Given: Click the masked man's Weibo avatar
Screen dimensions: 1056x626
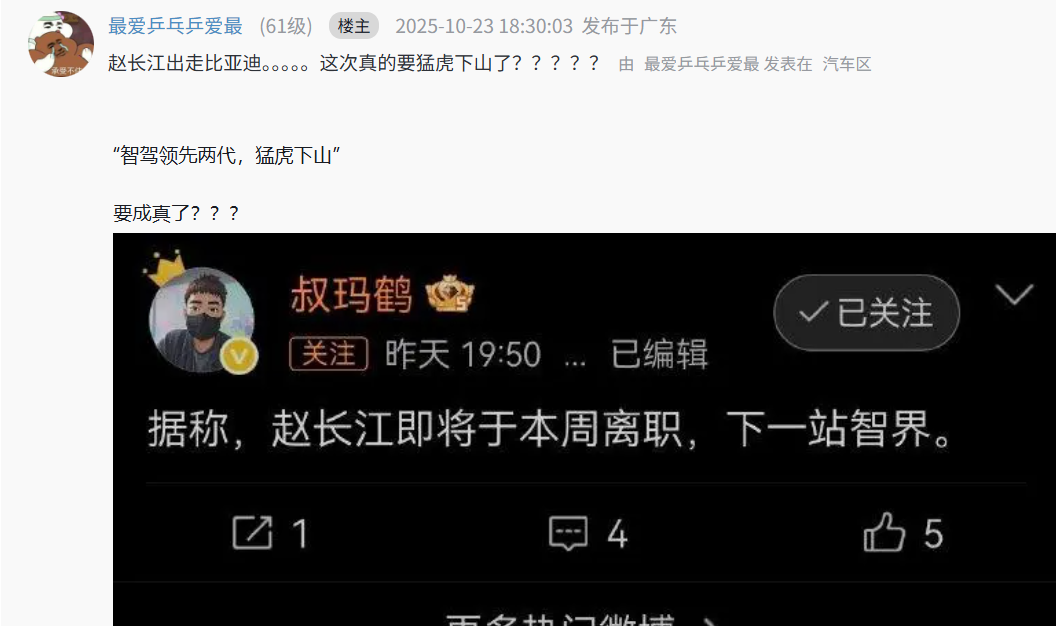Looking at the screenshot, I should coord(201,320).
